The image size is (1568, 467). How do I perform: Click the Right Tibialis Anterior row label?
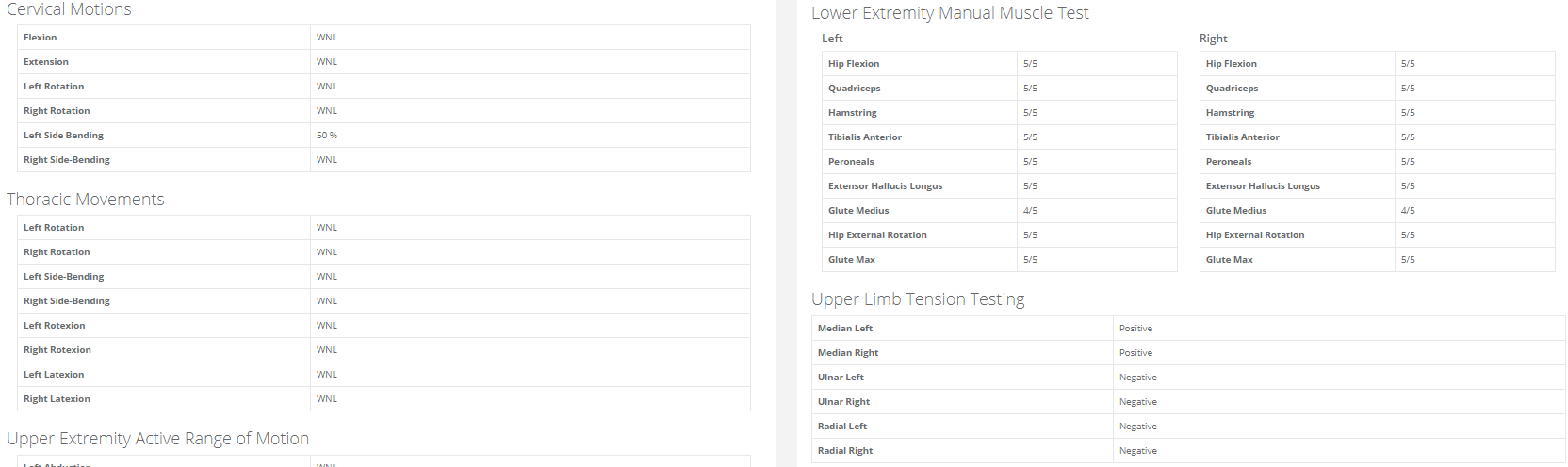click(x=1243, y=137)
